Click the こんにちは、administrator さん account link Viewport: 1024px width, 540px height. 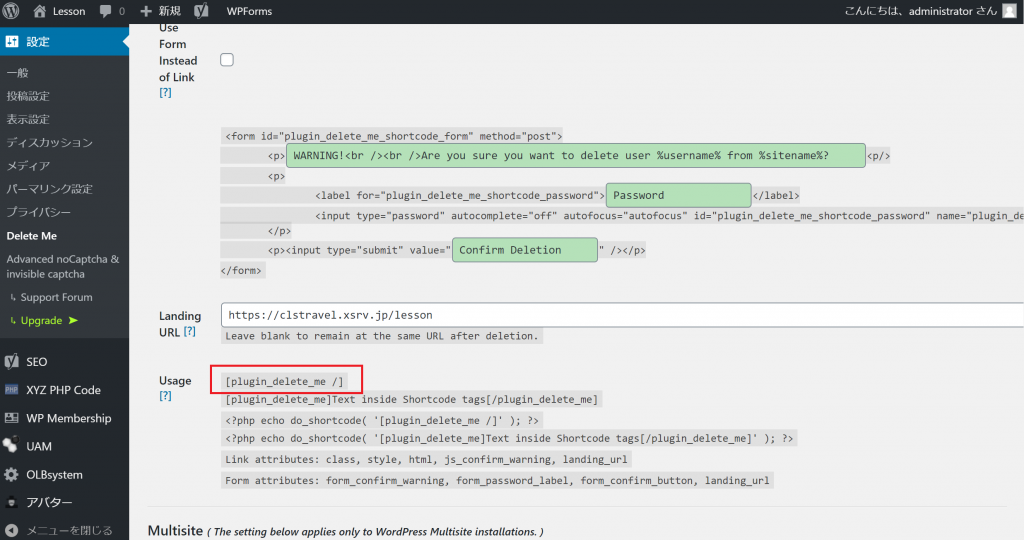tap(921, 11)
